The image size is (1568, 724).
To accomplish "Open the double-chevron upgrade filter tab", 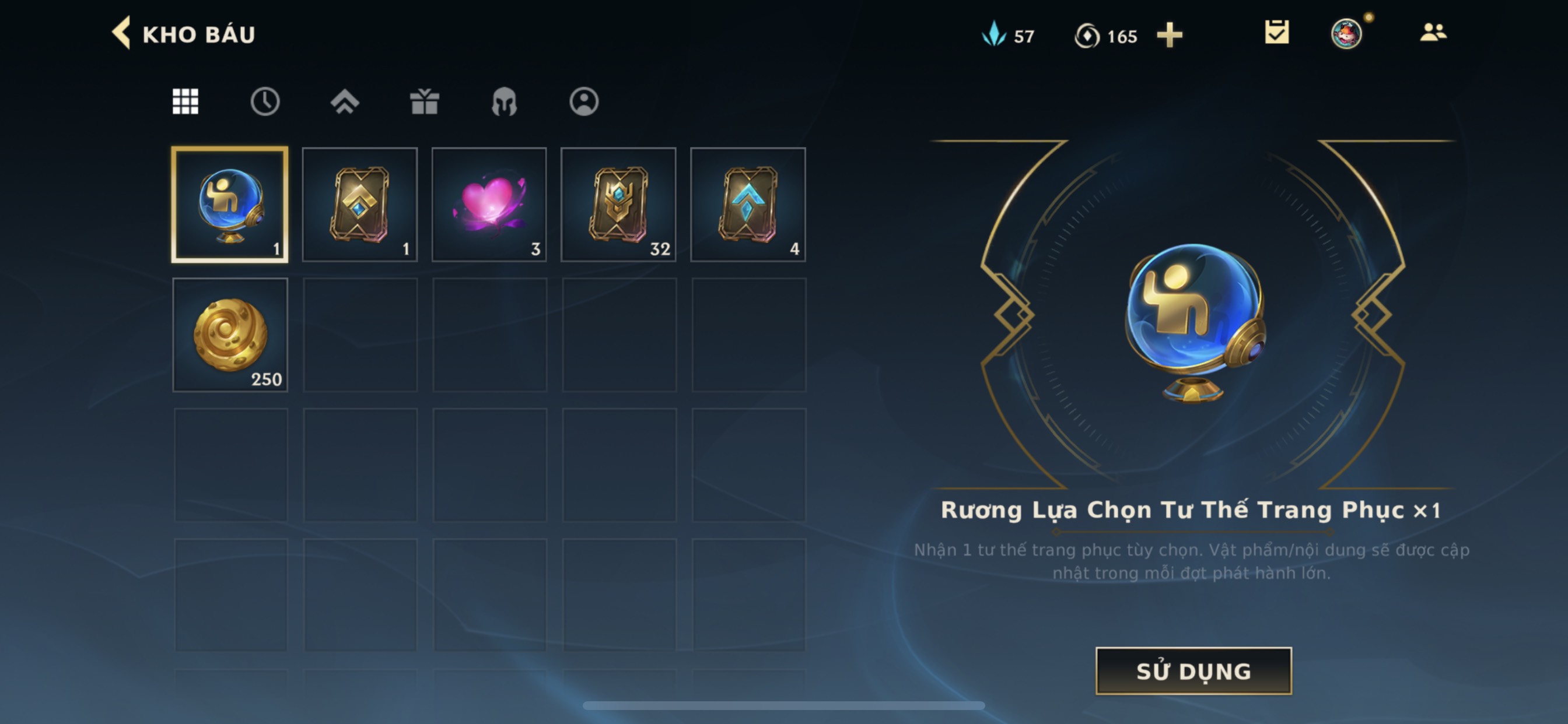I will point(345,101).
